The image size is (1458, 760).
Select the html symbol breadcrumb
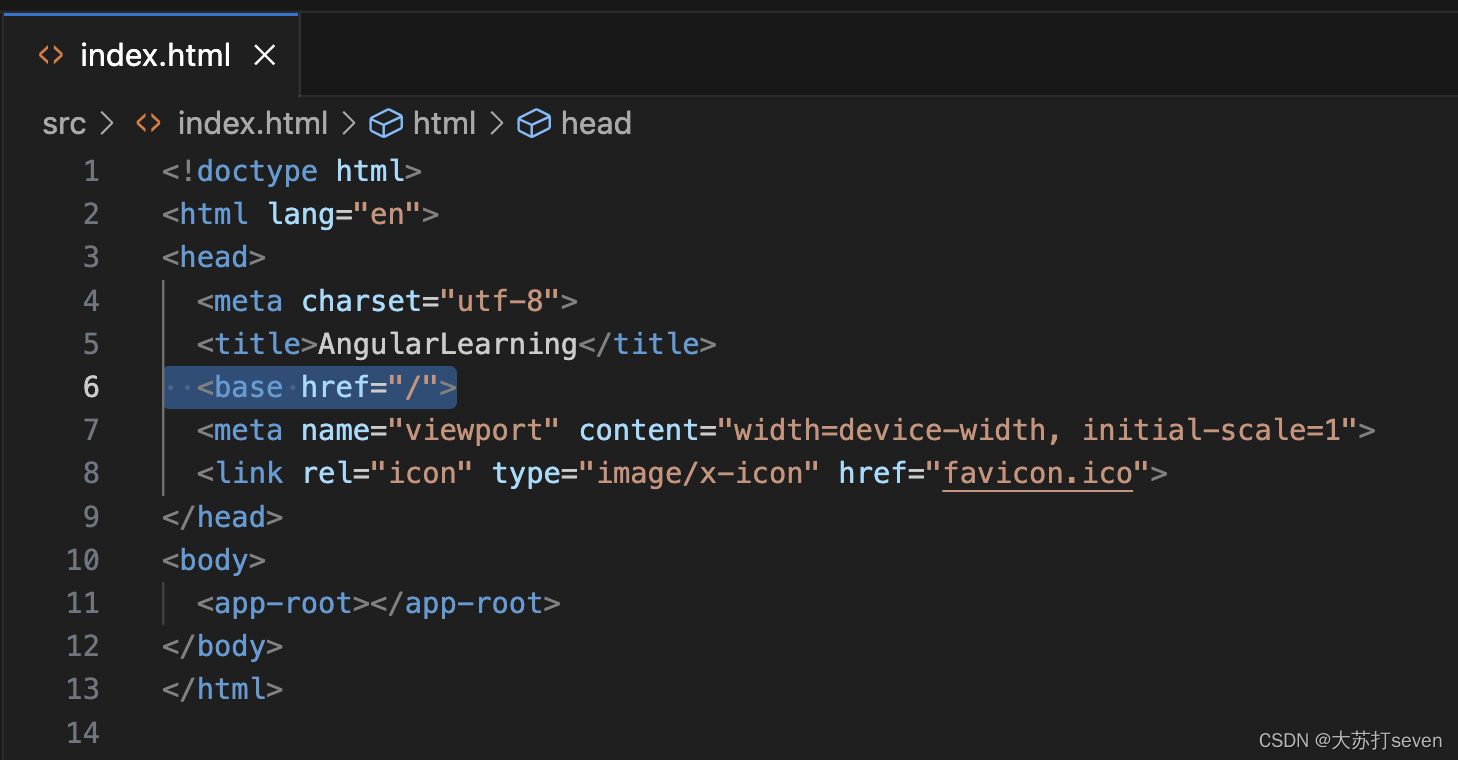pyautogui.click(x=444, y=124)
